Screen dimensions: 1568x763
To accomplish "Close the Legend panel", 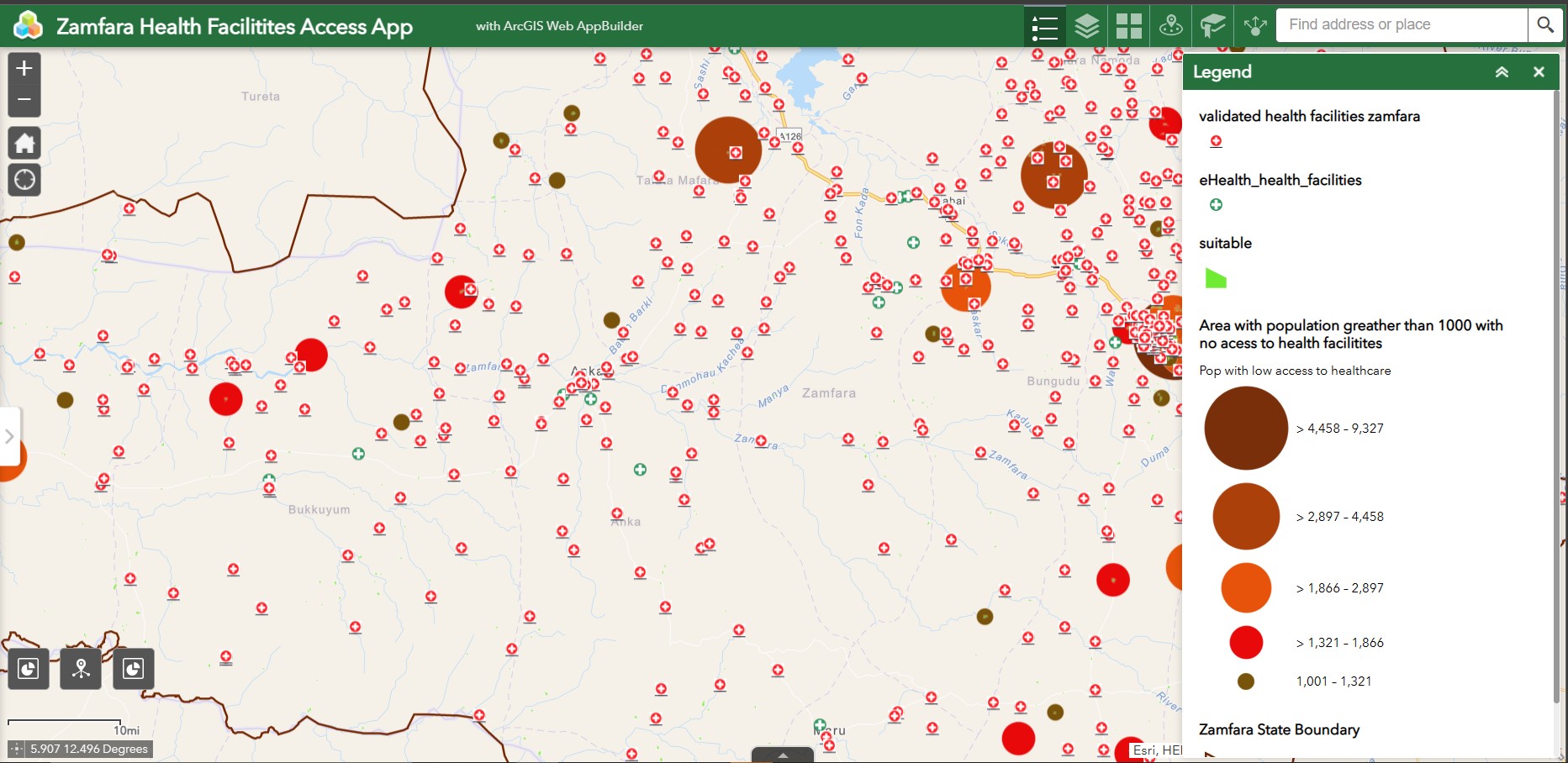I will (1539, 72).
